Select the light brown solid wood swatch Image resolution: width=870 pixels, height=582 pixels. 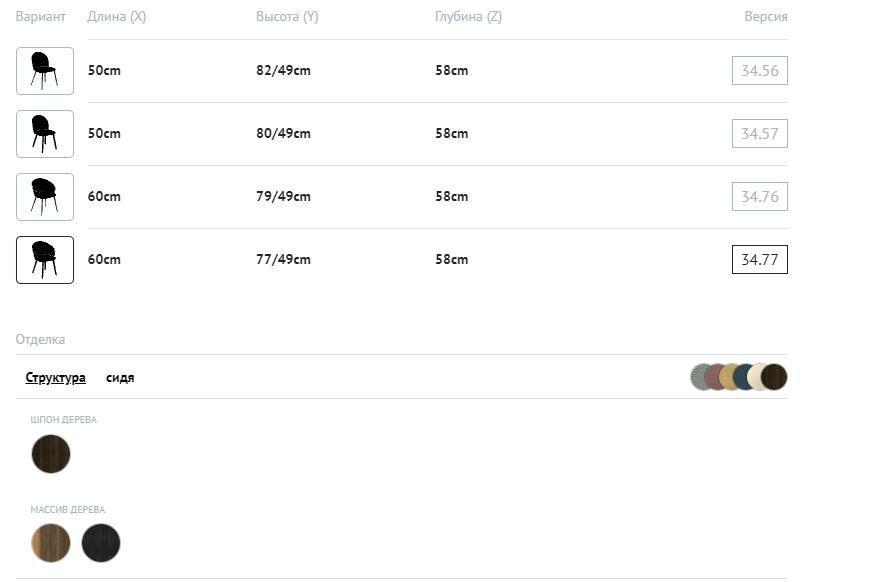coord(51,543)
